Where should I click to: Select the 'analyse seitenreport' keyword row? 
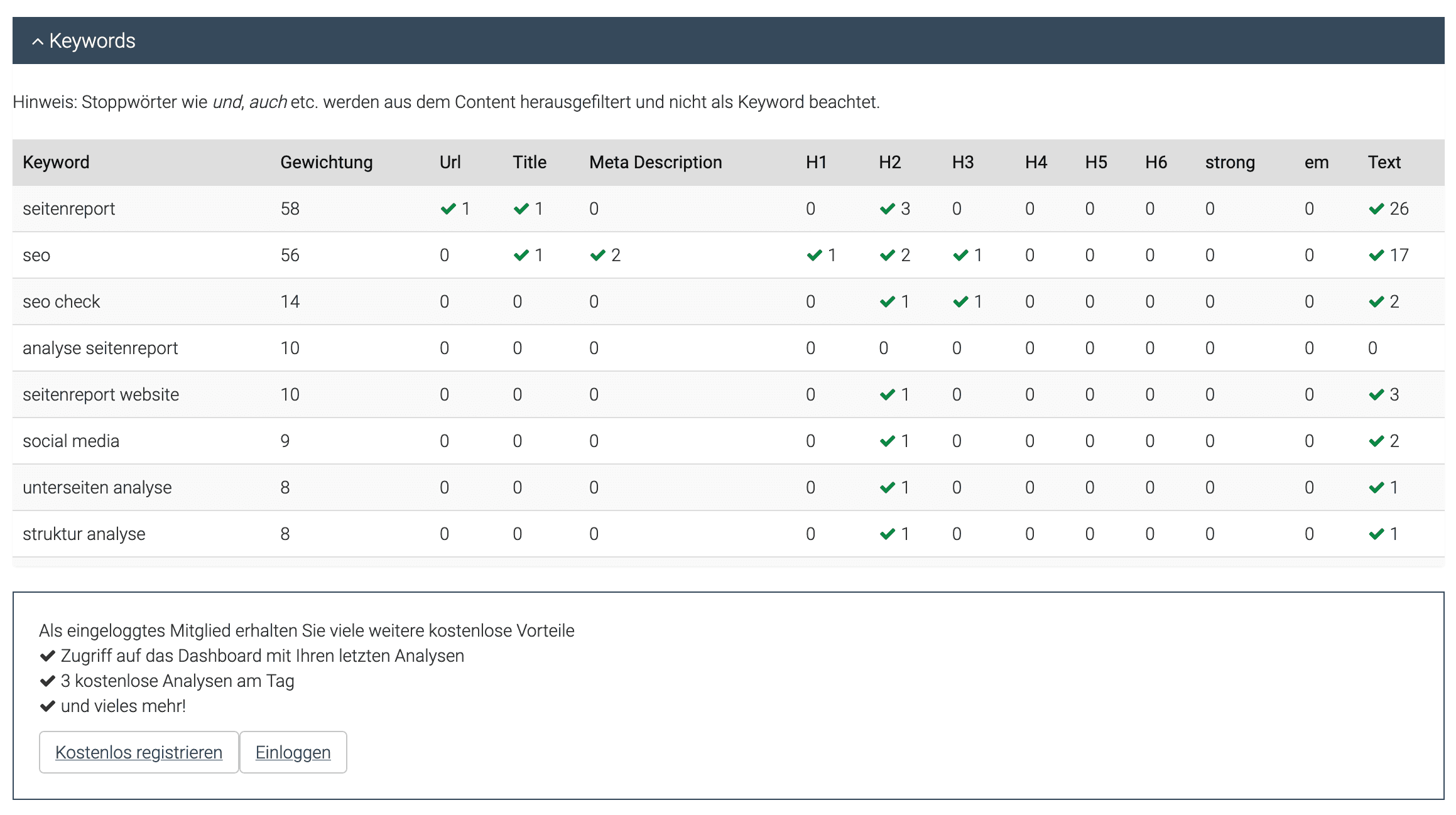(101, 348)
